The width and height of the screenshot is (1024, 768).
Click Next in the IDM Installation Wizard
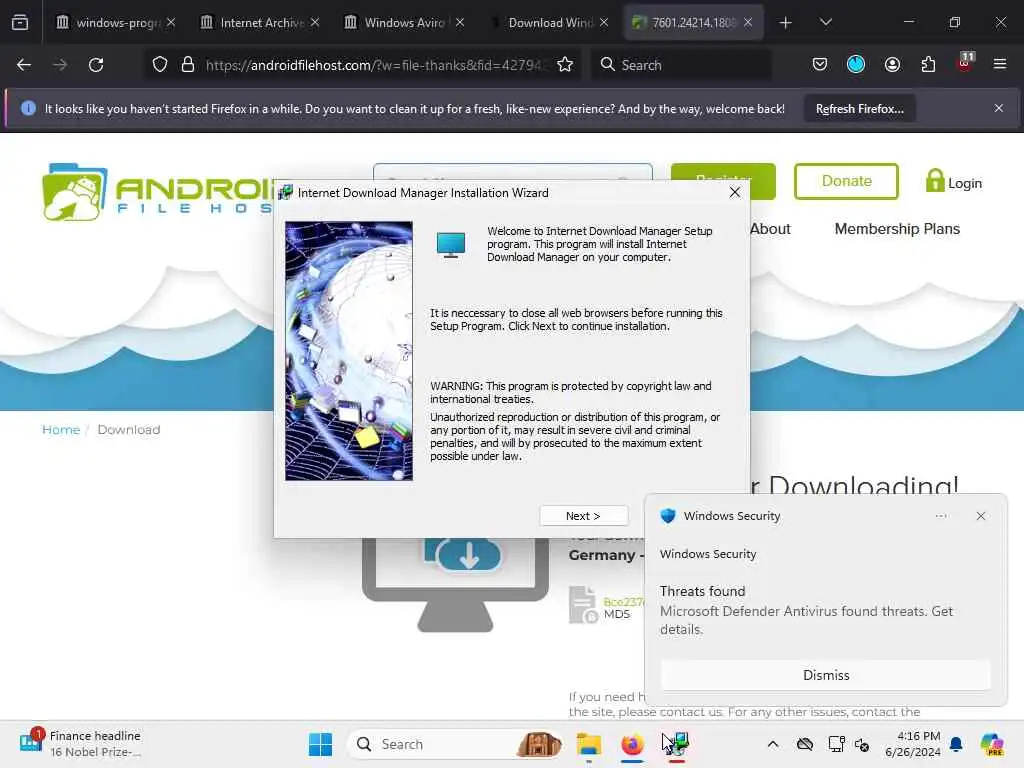pos(583,516)
